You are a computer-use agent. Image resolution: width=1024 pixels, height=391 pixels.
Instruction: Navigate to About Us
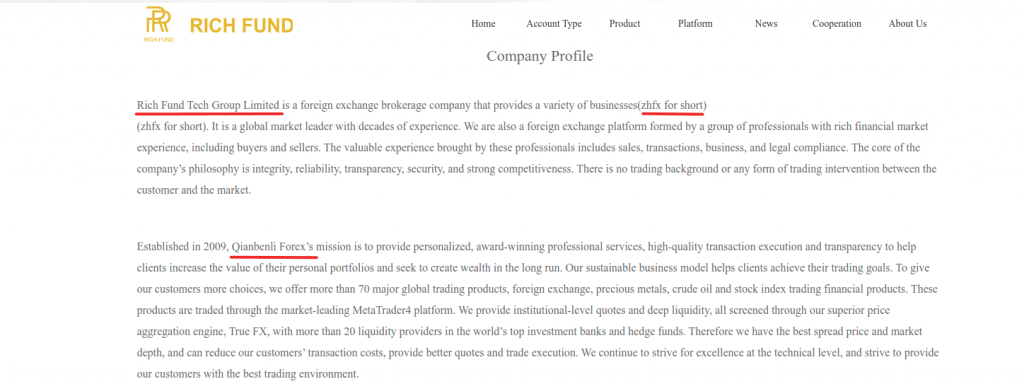[x=907, y=23]
